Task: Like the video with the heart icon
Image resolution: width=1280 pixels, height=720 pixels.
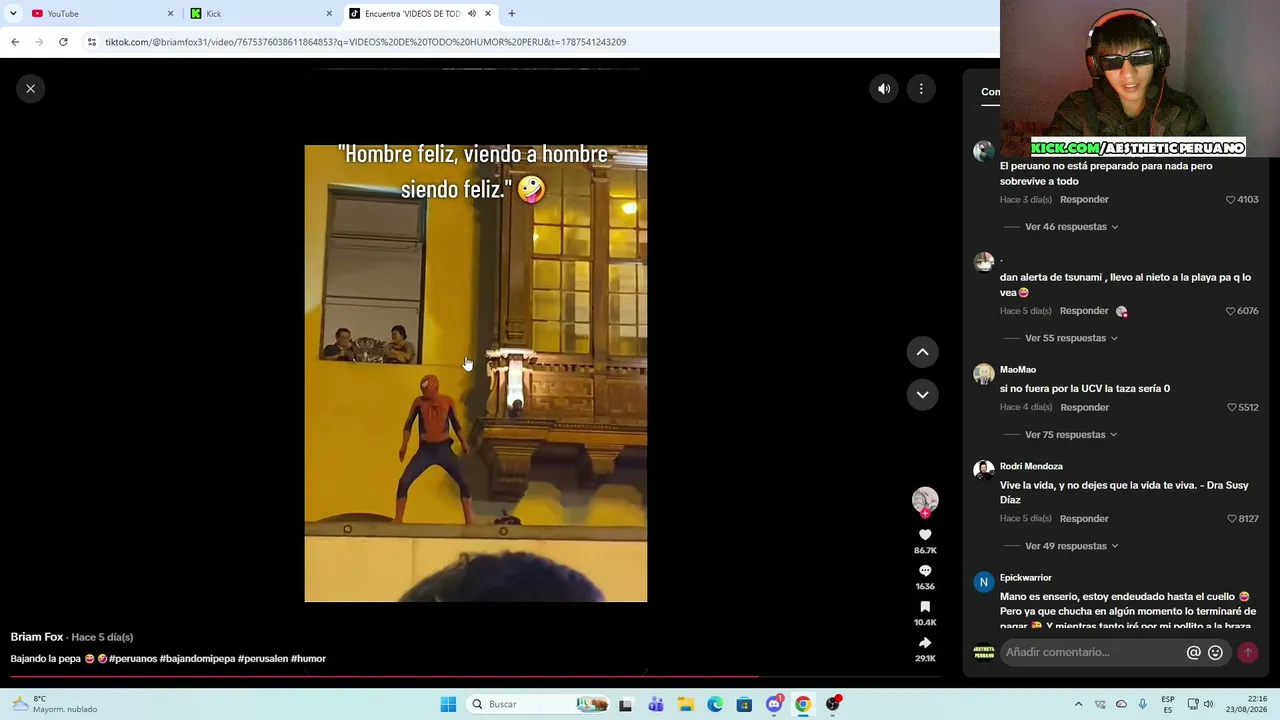Action: coord(925,535)
